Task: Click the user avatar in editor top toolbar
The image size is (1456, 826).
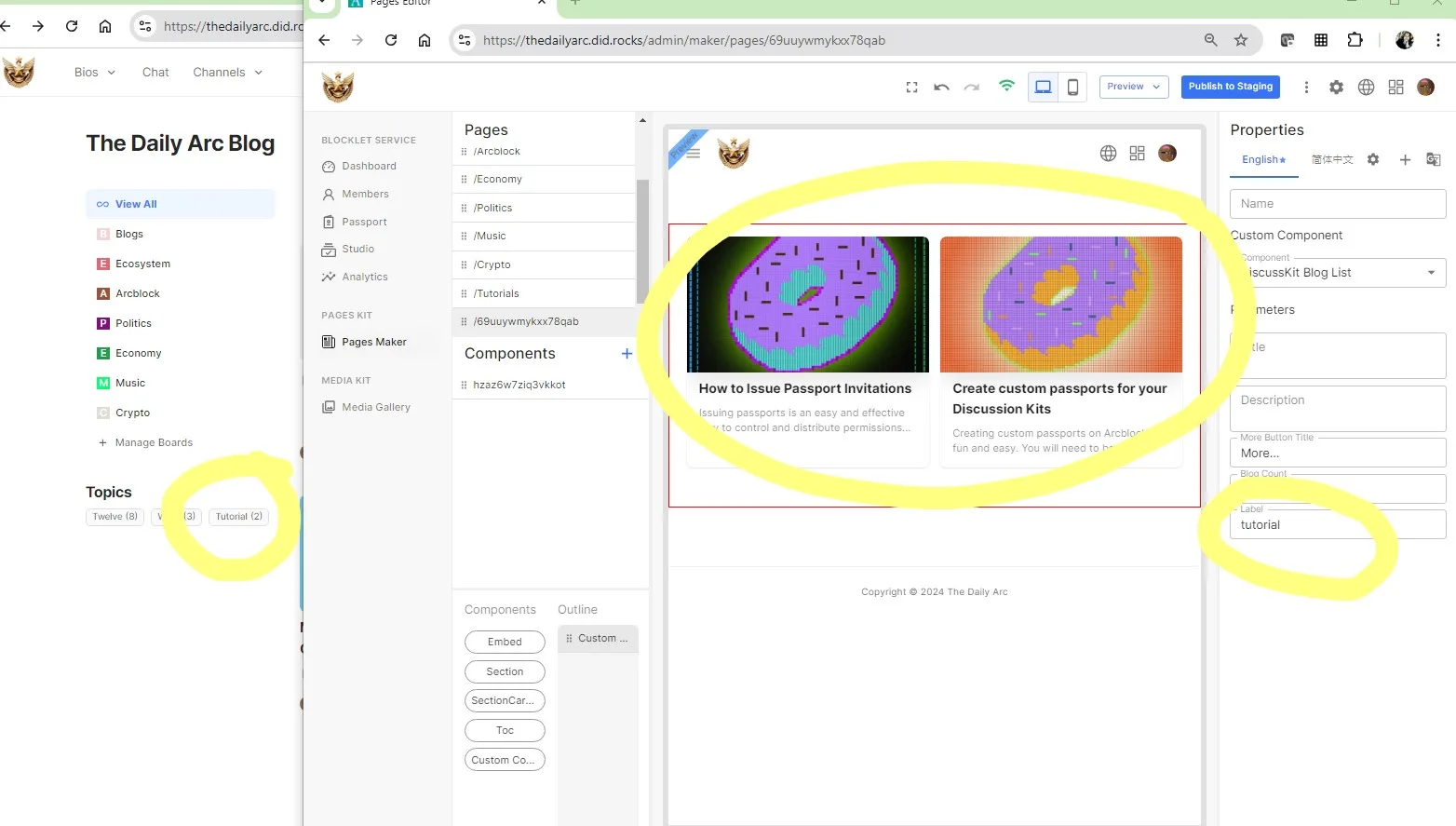Action: coord(1425,88)
